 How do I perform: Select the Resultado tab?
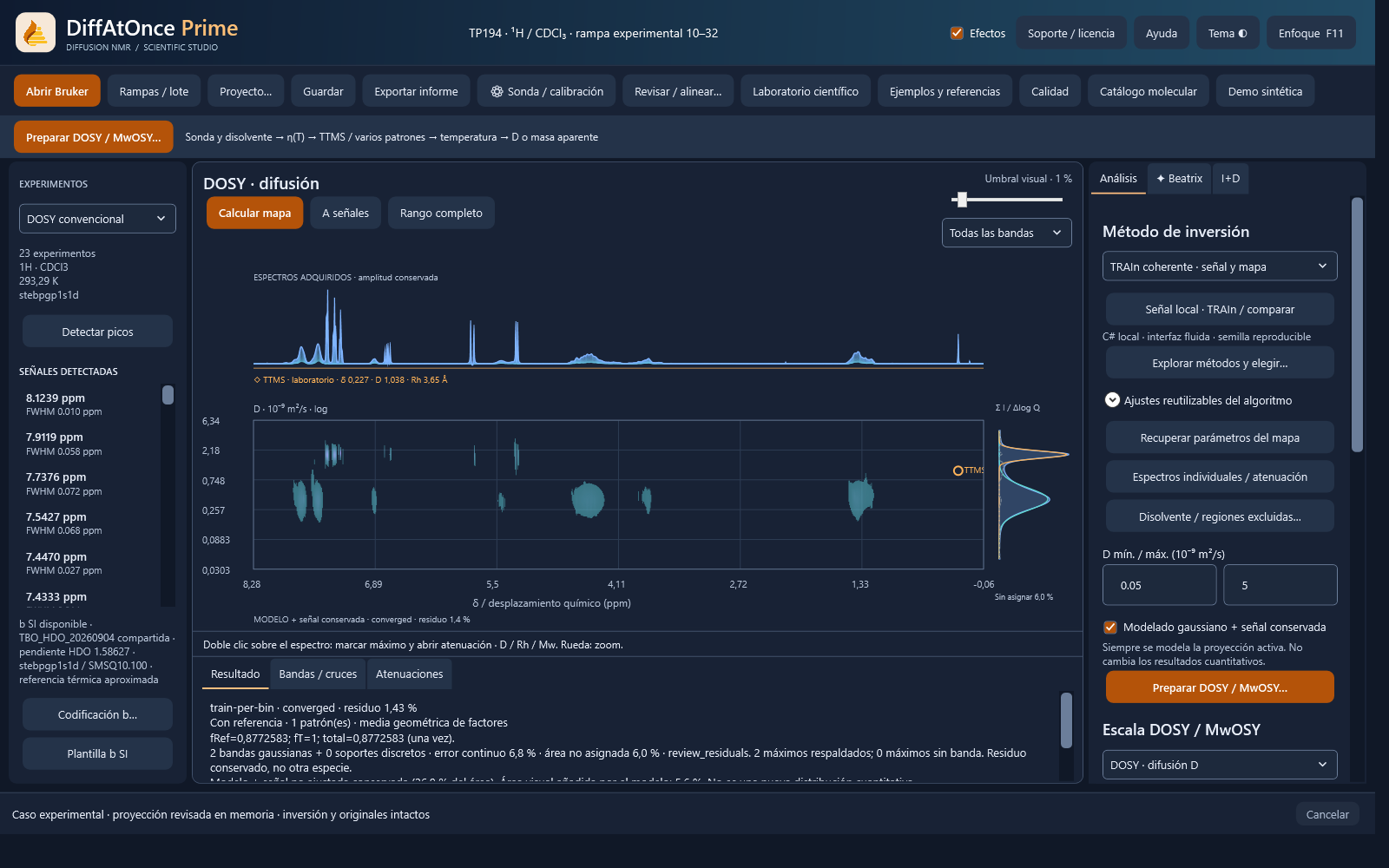(x=235, y=674)
